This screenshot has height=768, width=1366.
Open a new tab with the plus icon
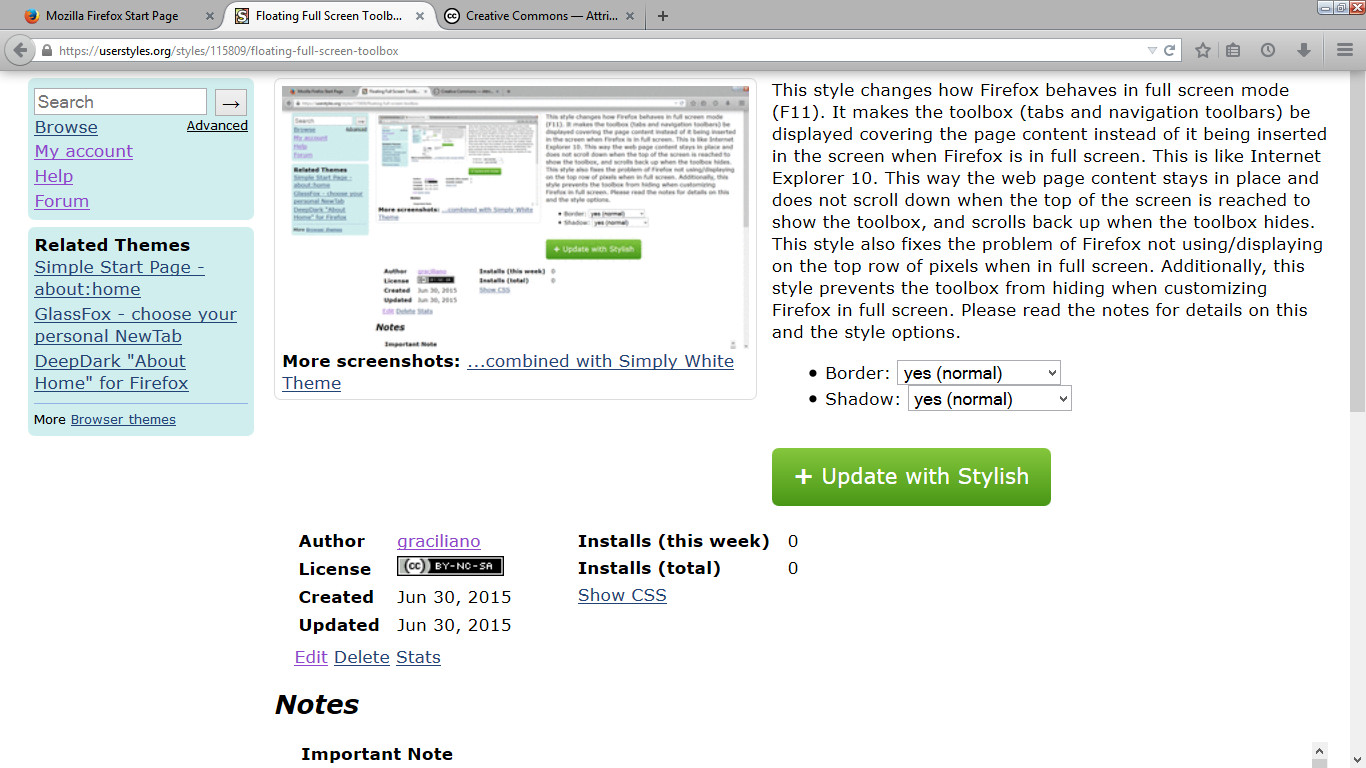click(x=663, y=16)
